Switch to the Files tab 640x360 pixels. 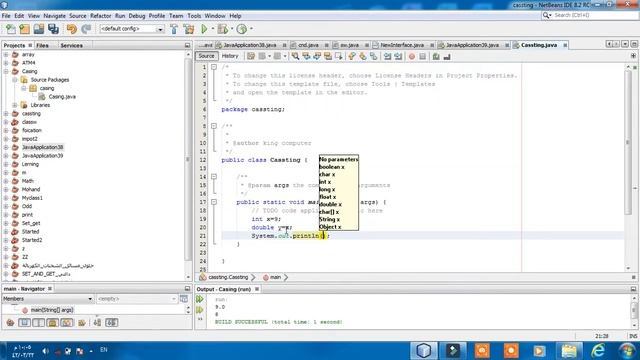(42, 45)
